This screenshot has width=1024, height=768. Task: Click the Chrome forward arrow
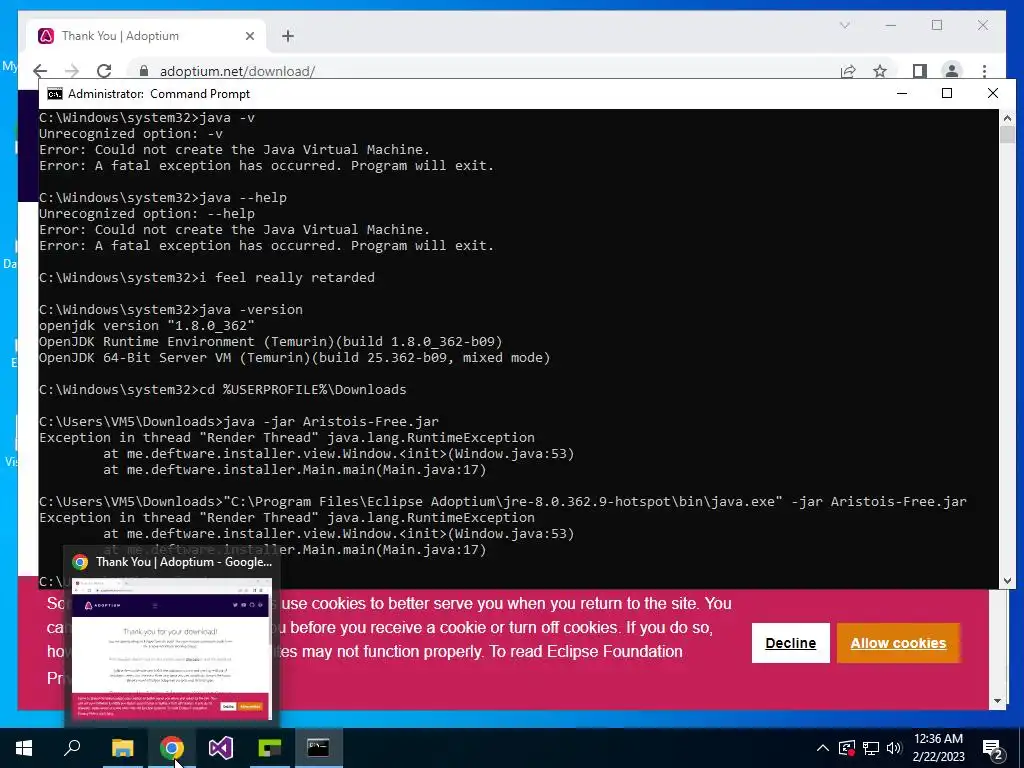72,71
